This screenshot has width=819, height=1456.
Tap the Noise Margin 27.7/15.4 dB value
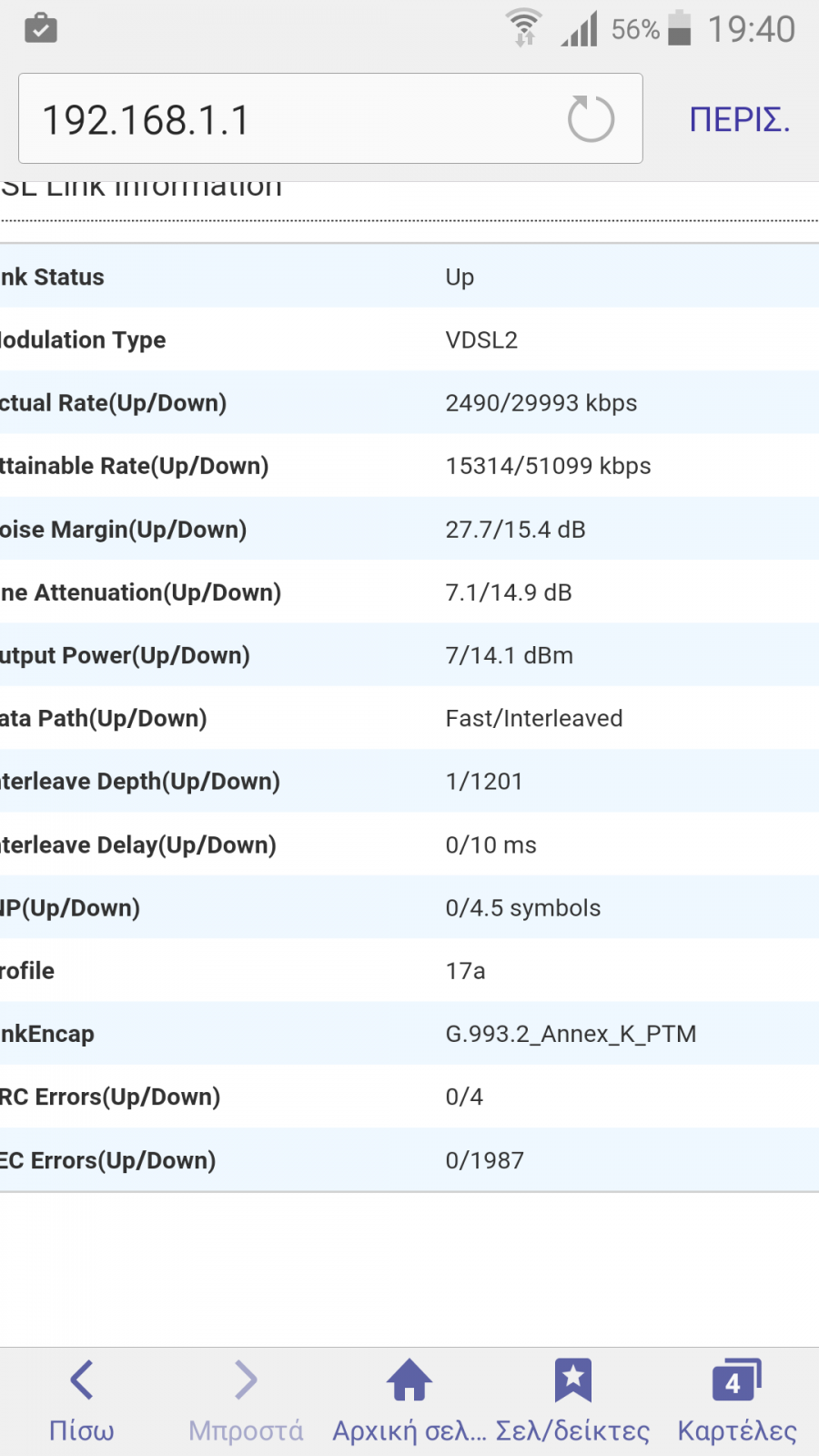click(516, 530)
